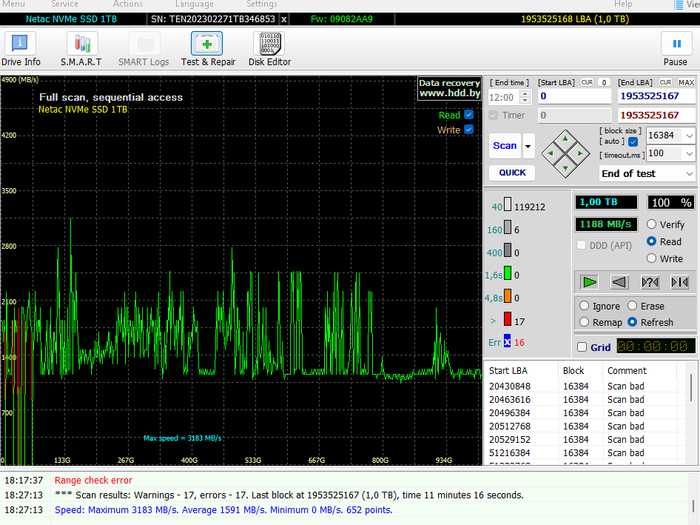Click the ▷|◁ jump scan button
700x525 pixels.
click(679, 282)
